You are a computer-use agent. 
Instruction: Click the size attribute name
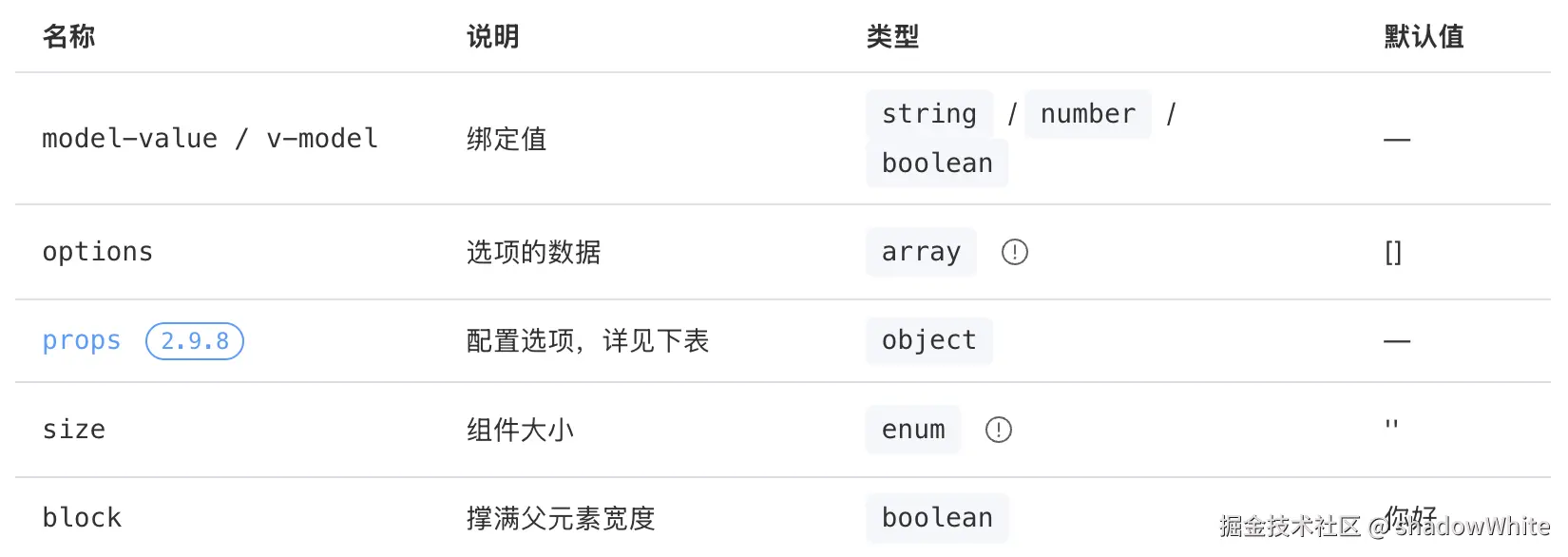click(73, 430)
